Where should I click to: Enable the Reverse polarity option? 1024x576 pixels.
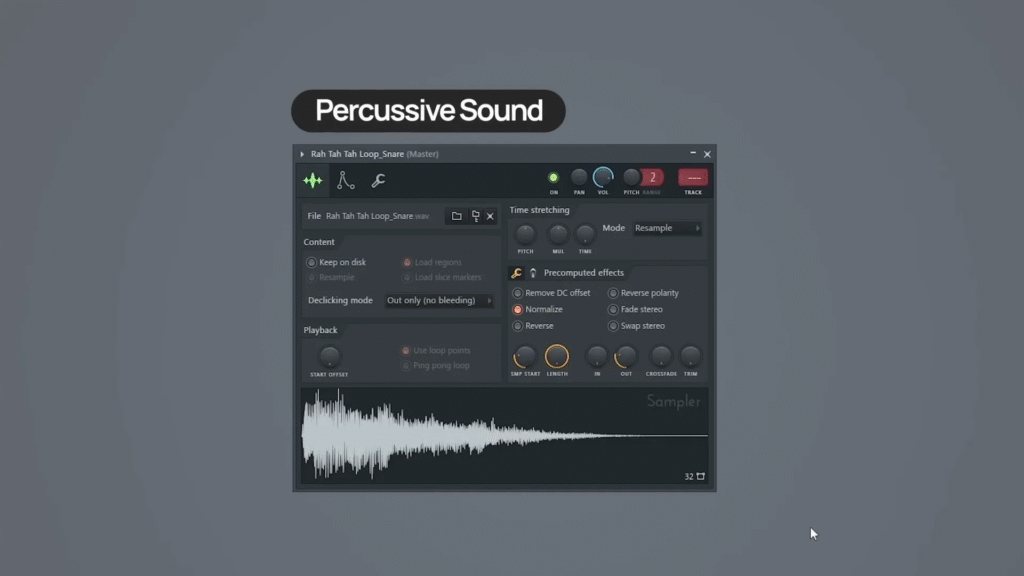tap(613, 294)
